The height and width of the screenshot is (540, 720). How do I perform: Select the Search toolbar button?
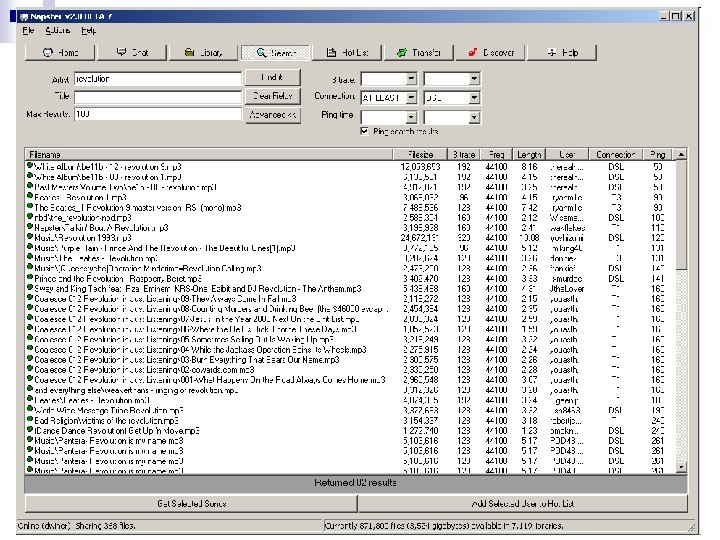point(276,53)
